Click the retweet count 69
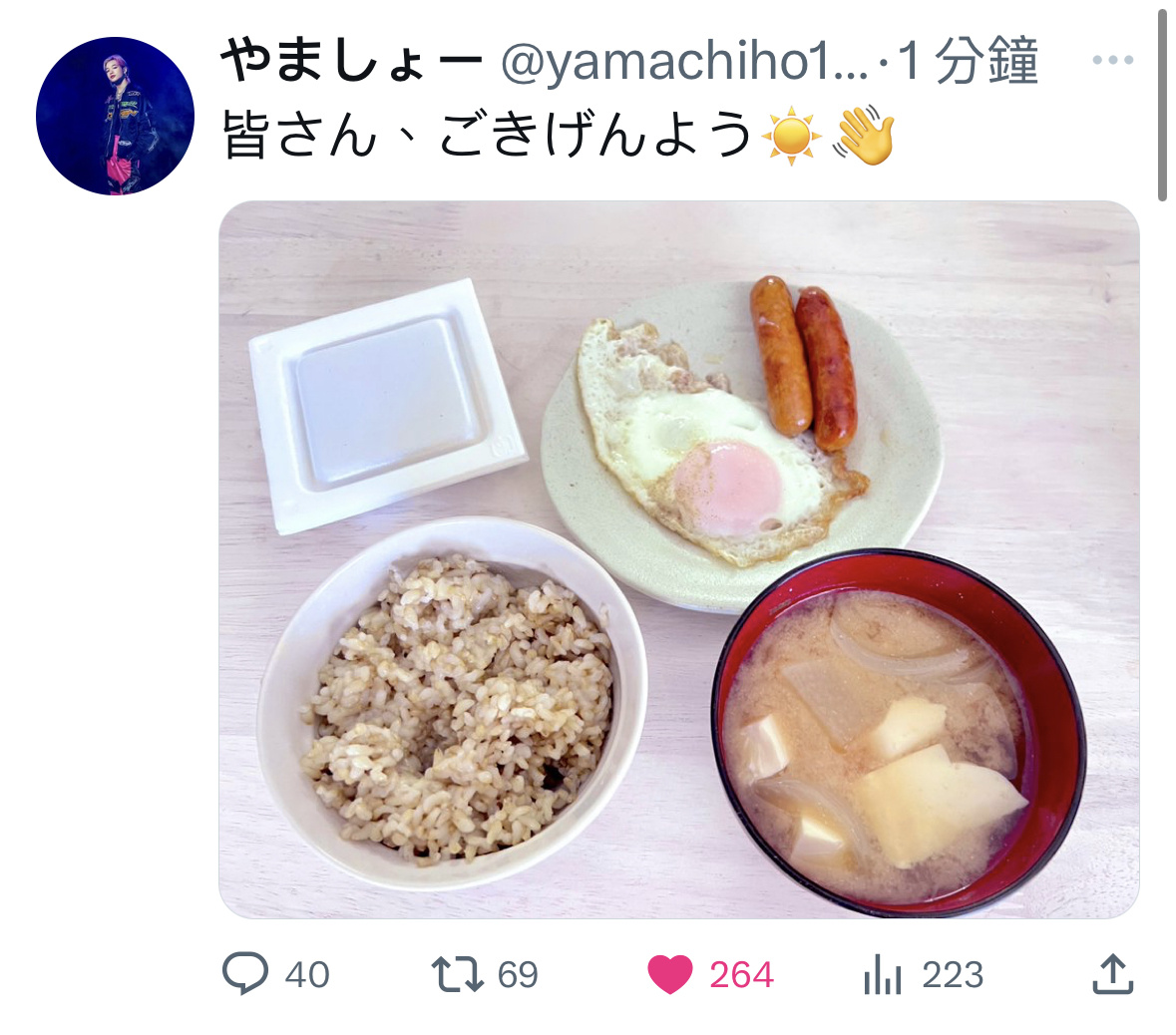Viewport: 1176px width, 1035px height. click(x=518, y=975)
